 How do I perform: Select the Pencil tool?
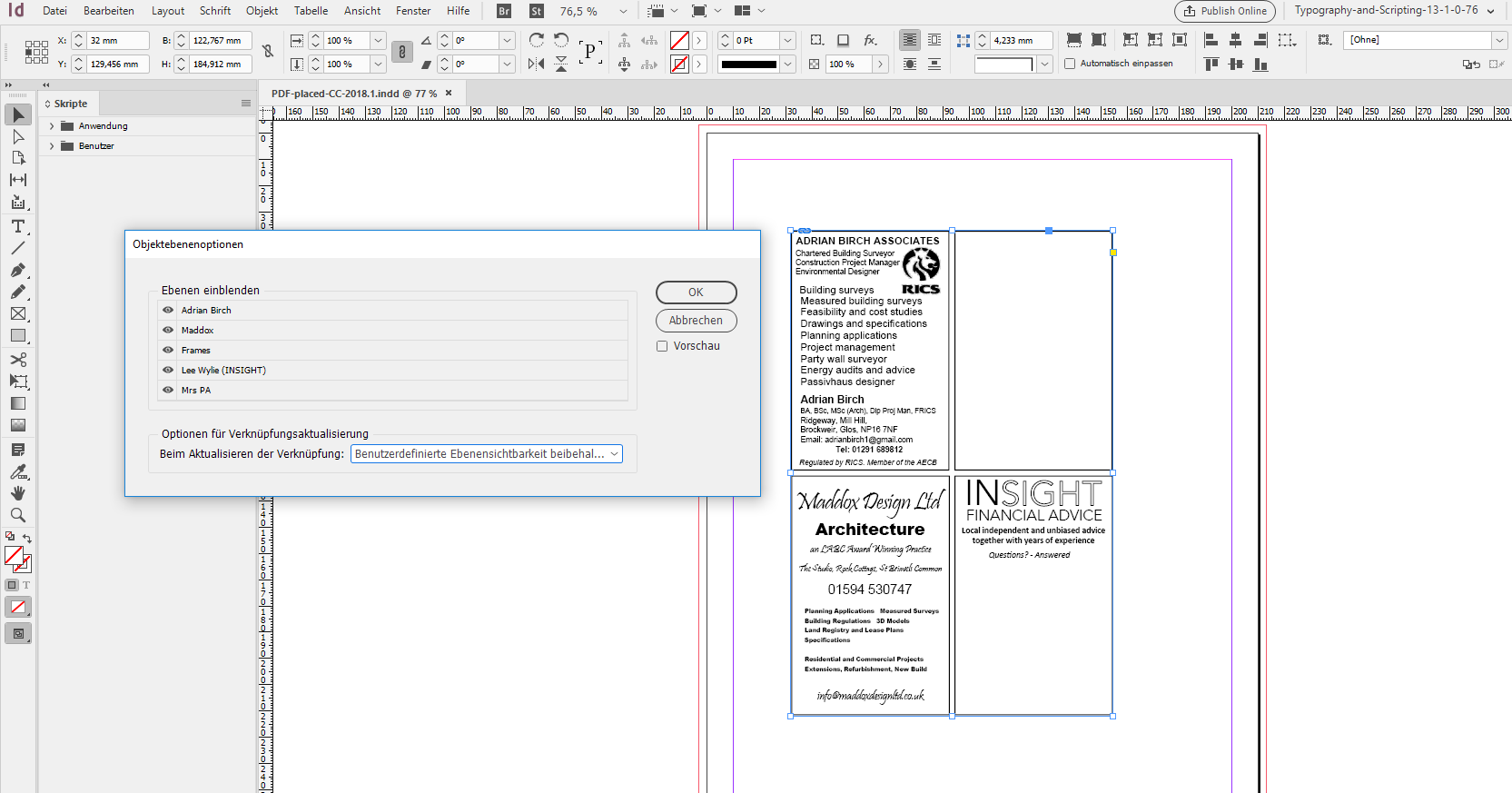click(x=18, y=292)
